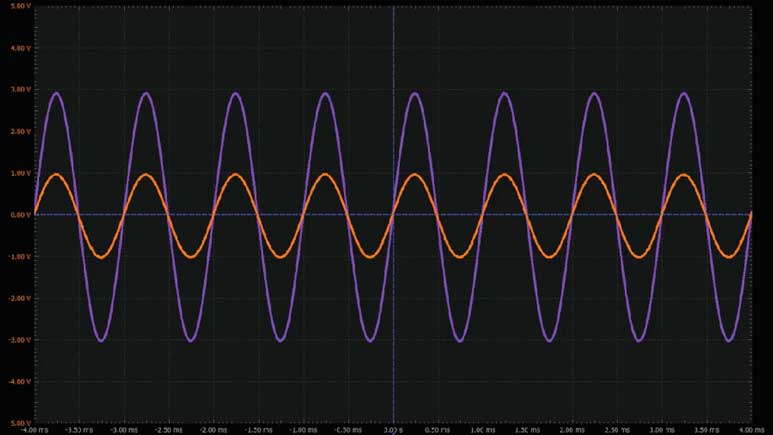Click the 1.50 ms time axis label
773x435 pixels.
point(527,430)
